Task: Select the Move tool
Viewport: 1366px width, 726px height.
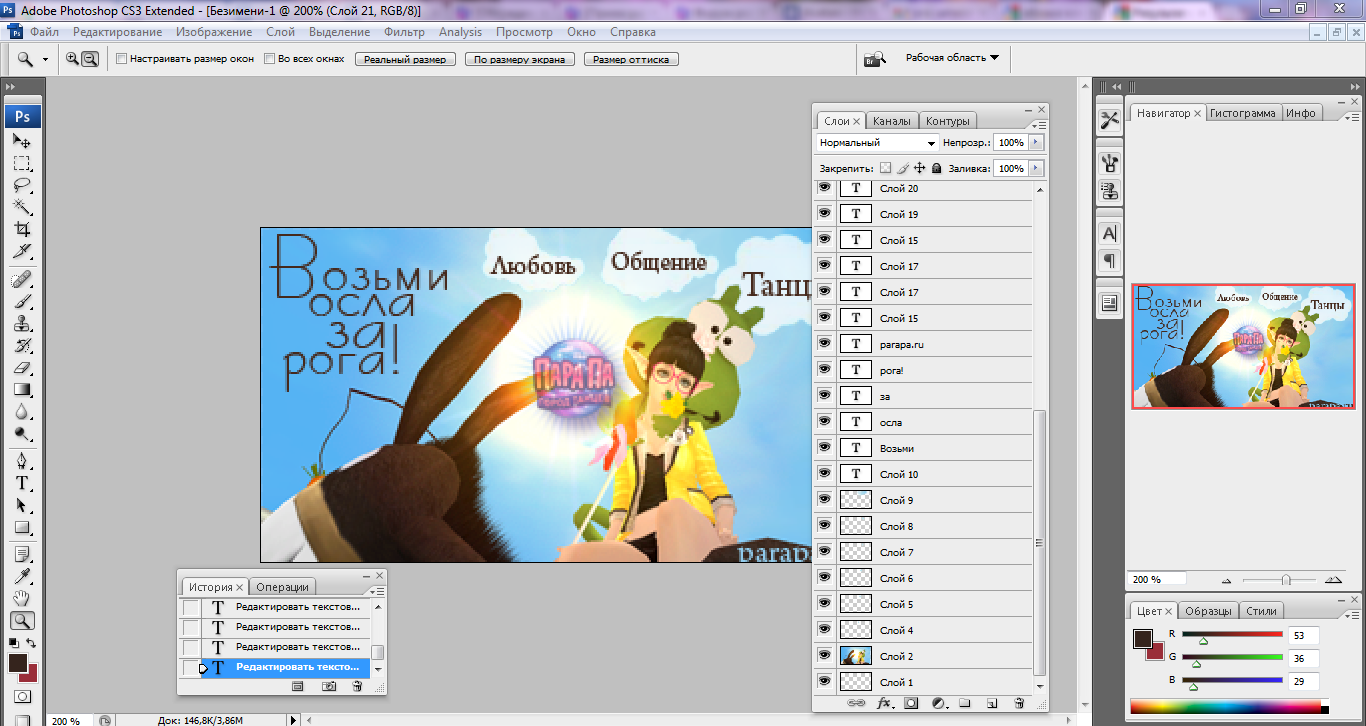Action: [22, 141]
